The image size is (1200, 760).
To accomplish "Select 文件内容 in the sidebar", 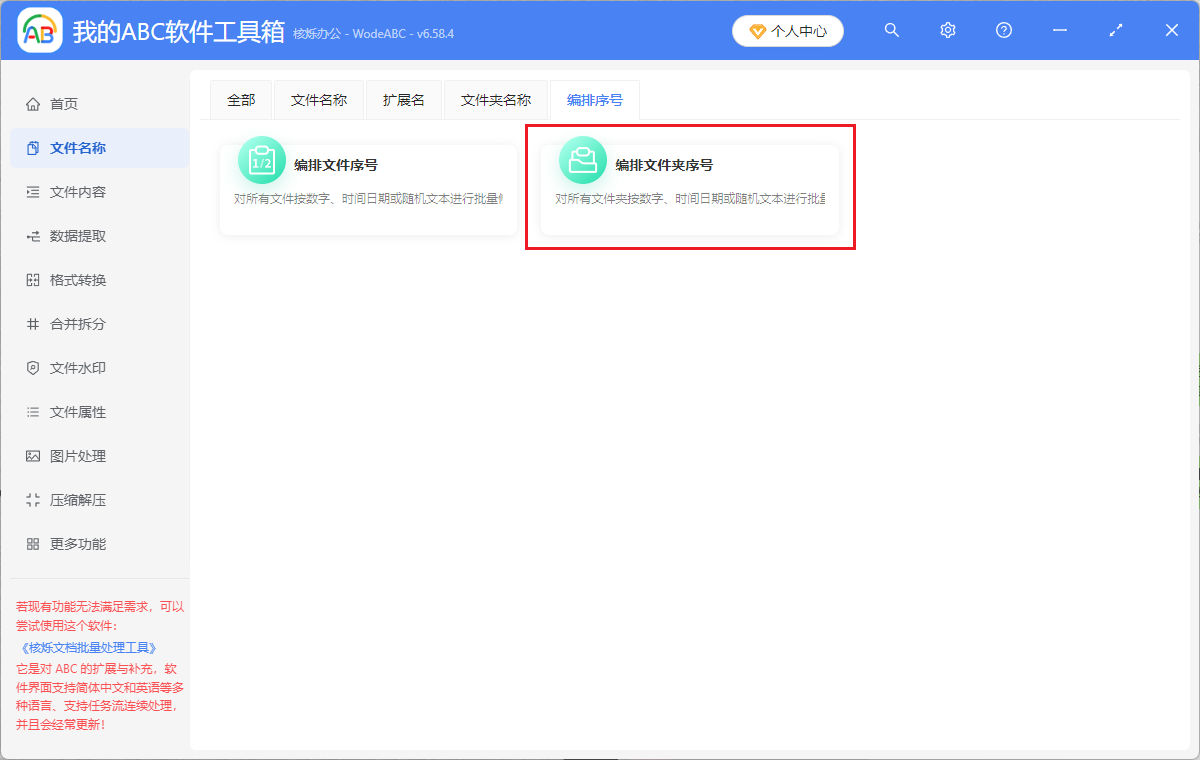I will 78,192.
